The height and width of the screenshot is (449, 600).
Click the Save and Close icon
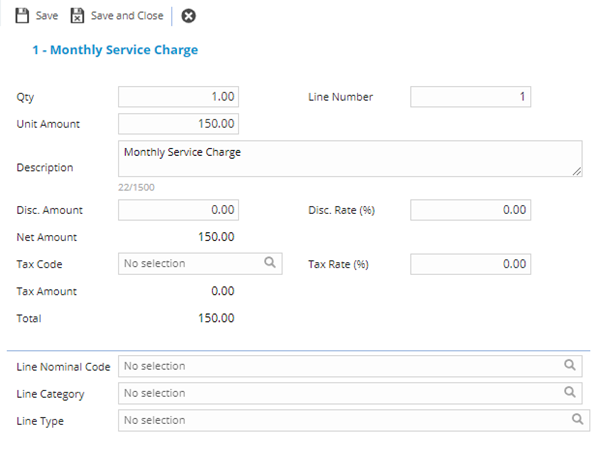point(77,16)
